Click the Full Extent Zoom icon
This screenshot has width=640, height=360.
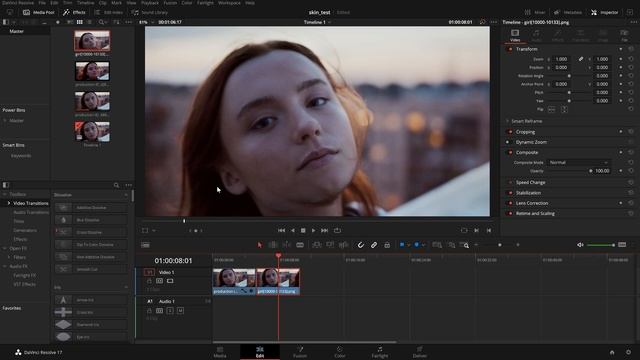[x=437, y=245]
